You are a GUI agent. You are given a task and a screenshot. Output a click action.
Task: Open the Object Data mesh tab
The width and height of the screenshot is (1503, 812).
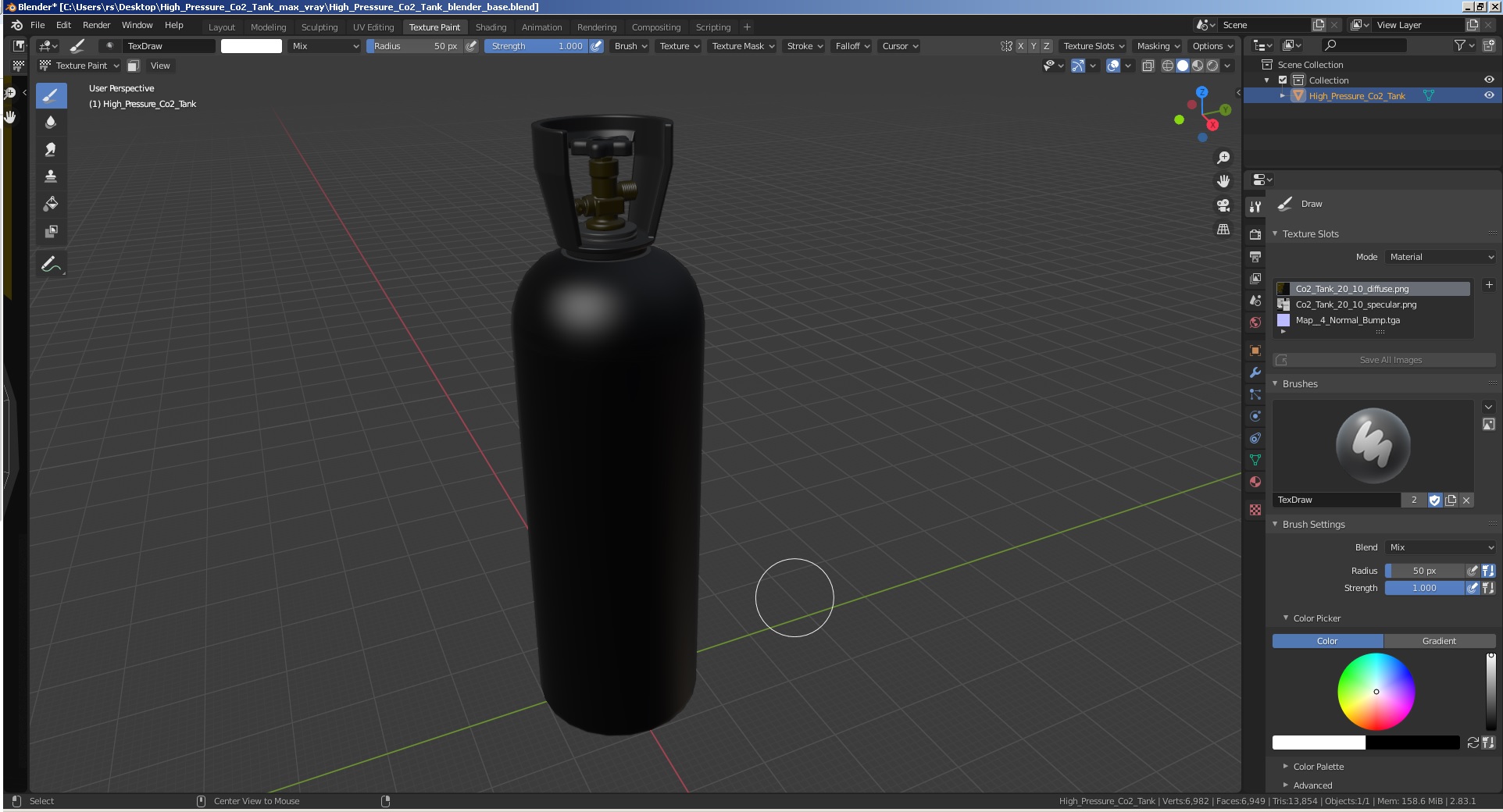(1255, 460)
